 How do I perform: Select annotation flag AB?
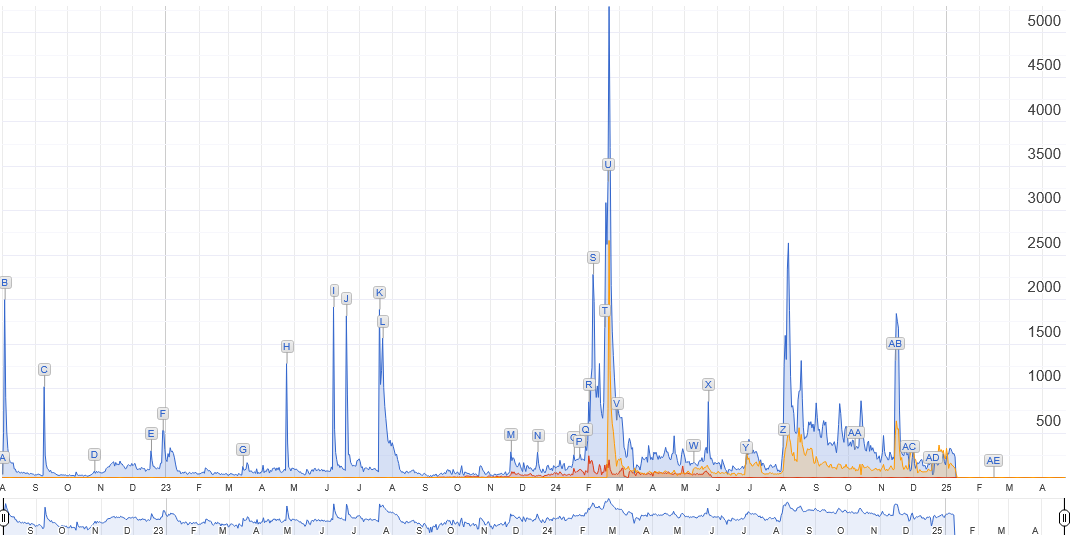pos(895,344)
